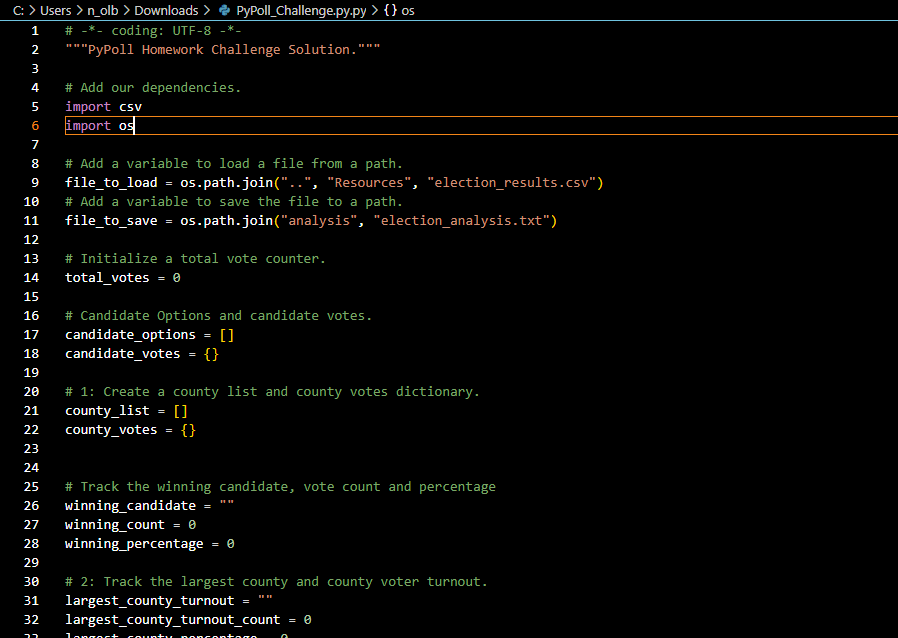The height and width of the screenshot is (638, 898).
Task: Click the 'candidate_votes' variable
Action: (123, 353)
